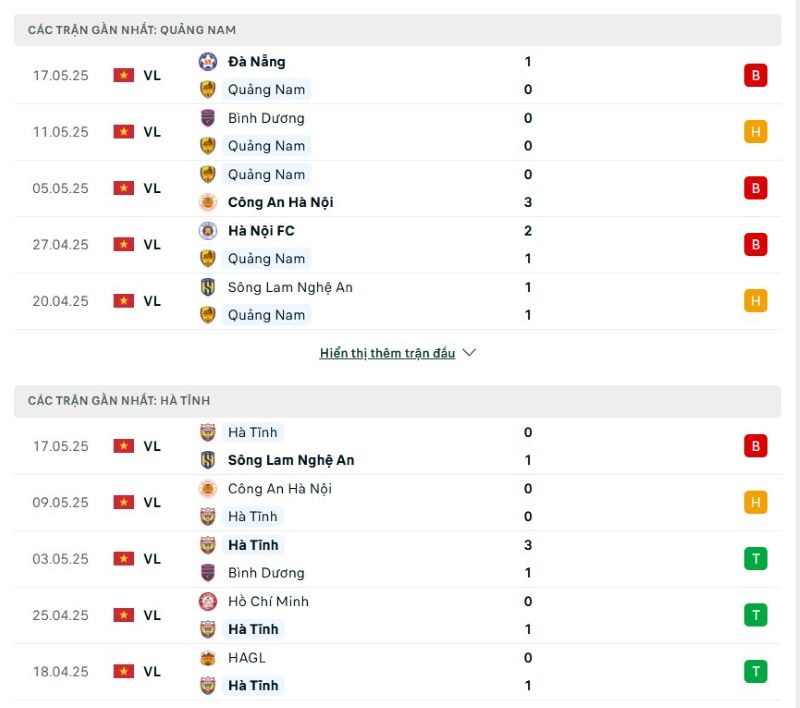Image resolution: width=800 pixels, height=708 pixels.
Task: Expand more matches with the chevron arrow
Action: tap(470, 353)
